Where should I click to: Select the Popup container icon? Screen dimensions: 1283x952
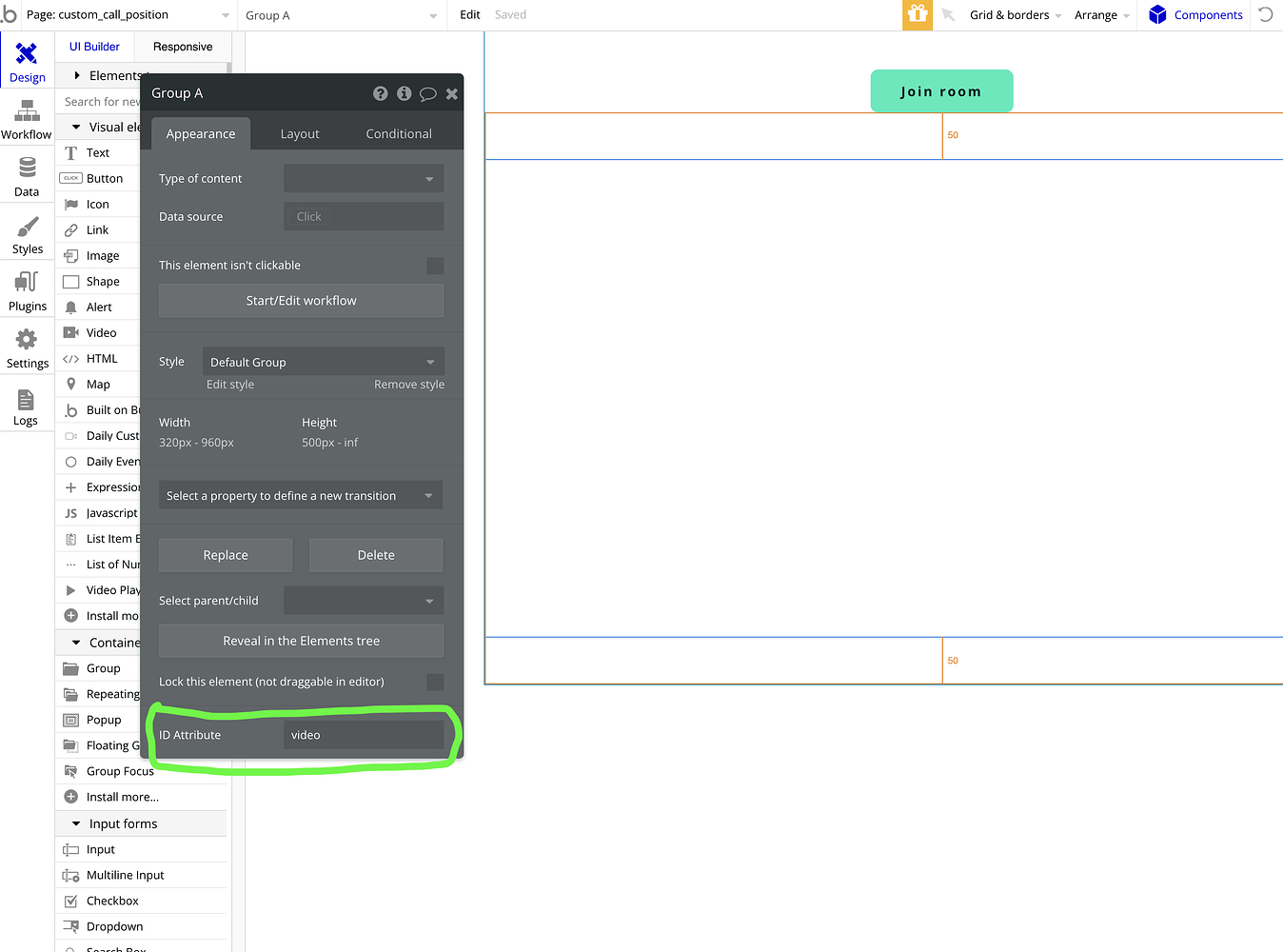click(70, 720)
